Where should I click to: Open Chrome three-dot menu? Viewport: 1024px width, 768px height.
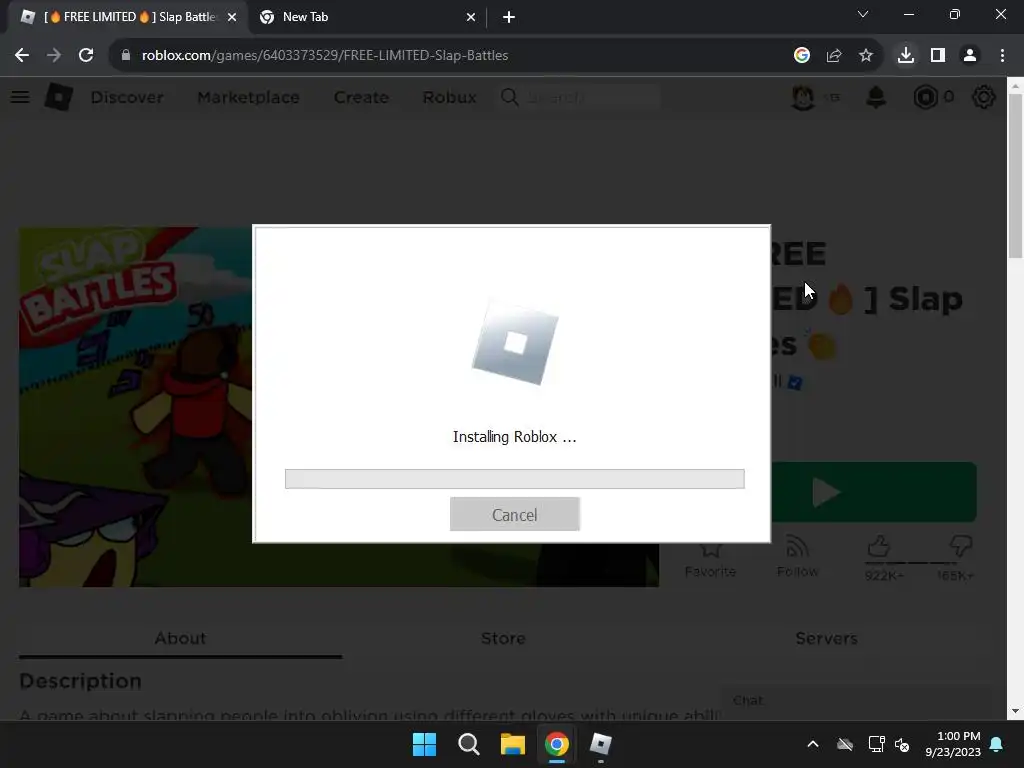[x=1002, y=56]
